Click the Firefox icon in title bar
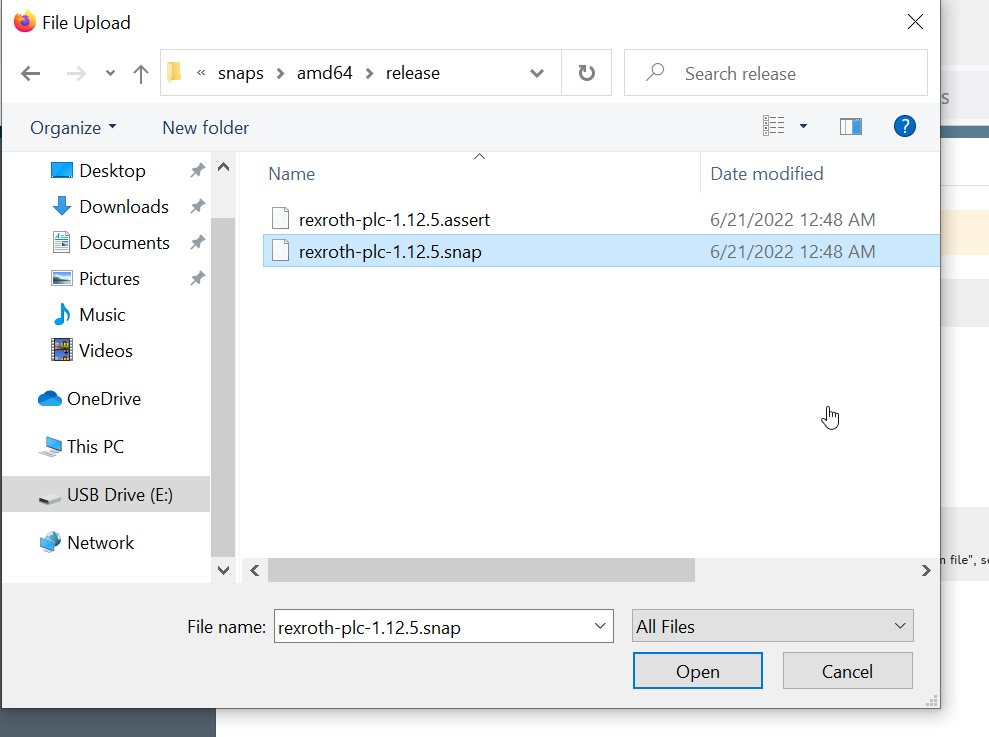 [x=25, y=21]
